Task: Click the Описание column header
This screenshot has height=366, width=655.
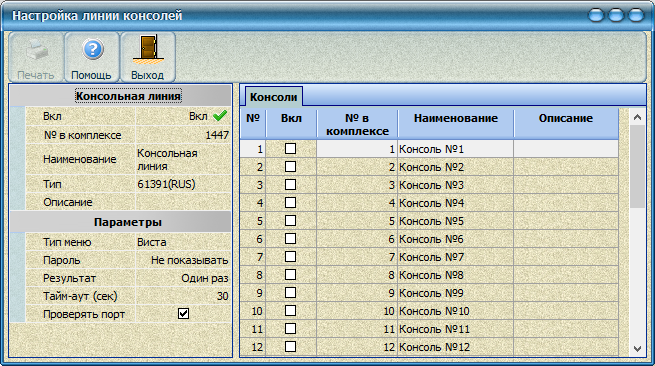Action: (x=566, y=123)
